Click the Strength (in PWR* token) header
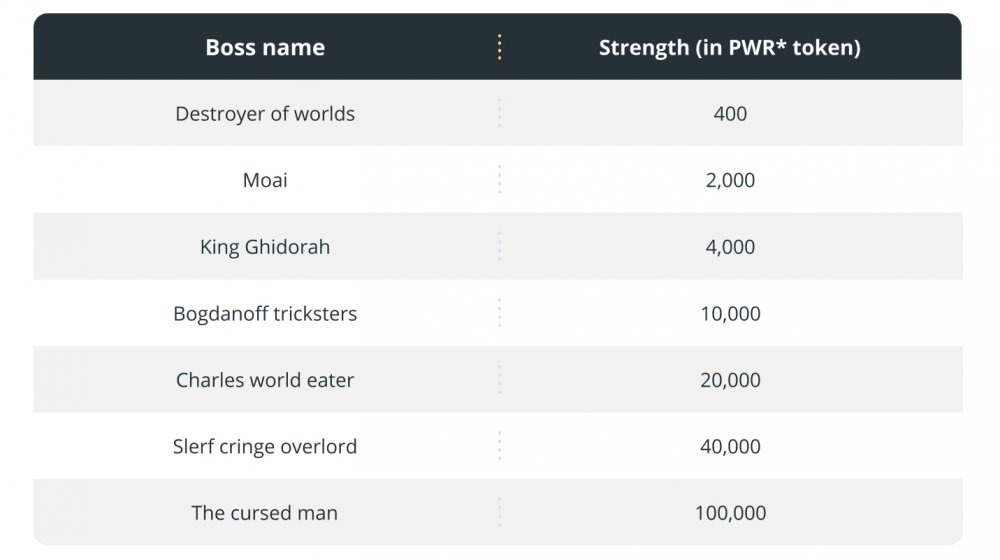Screen dimensions: 1000x560 point(730,47)
